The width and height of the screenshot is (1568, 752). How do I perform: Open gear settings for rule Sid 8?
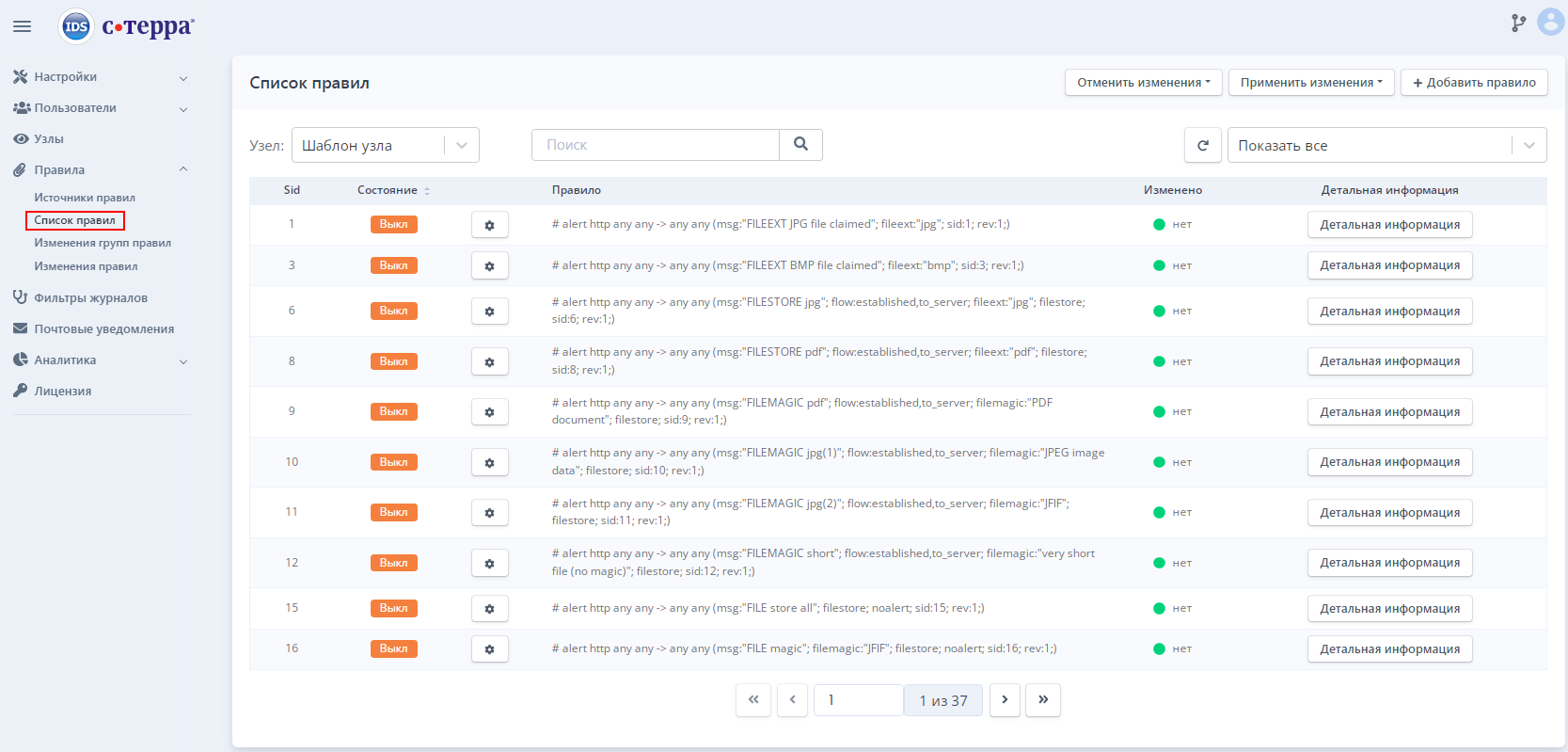489,362
